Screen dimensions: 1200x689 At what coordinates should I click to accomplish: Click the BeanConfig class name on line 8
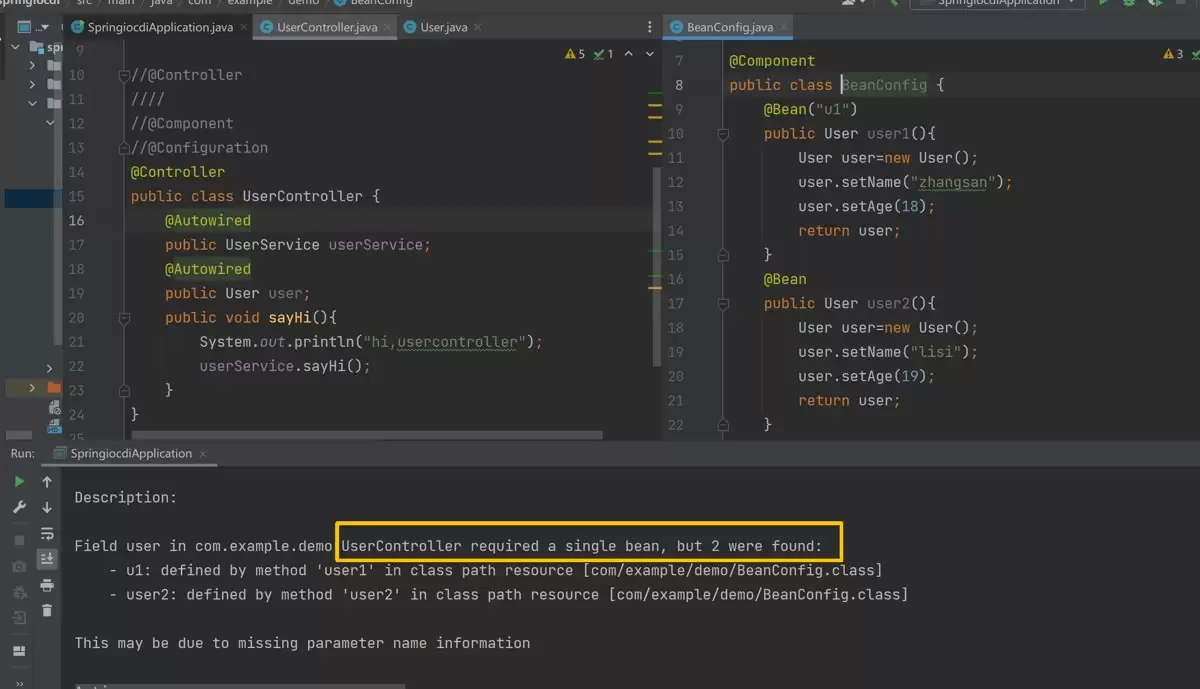tap(884, 85)
